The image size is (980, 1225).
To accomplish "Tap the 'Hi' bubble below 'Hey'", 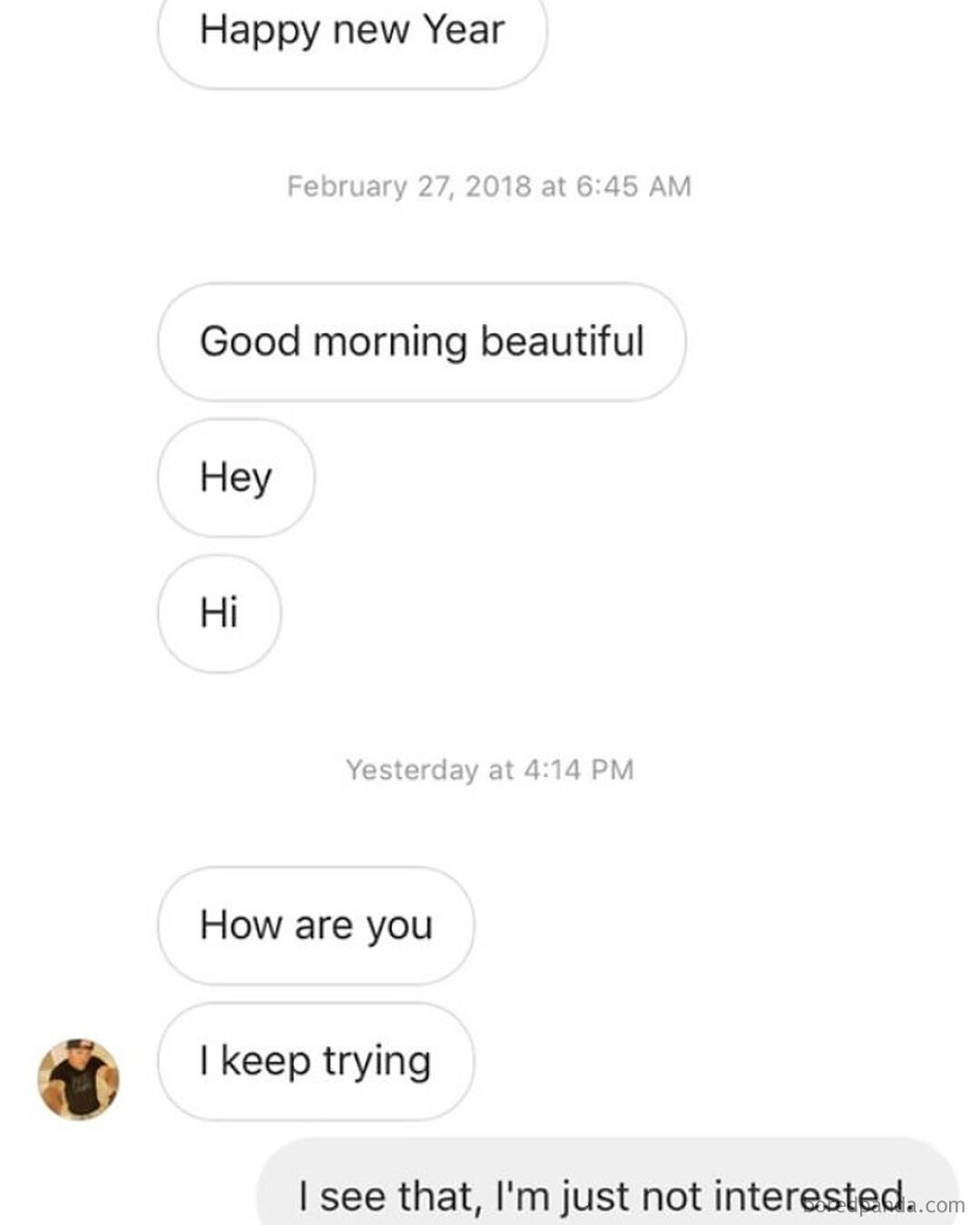I will click(218, 612).
